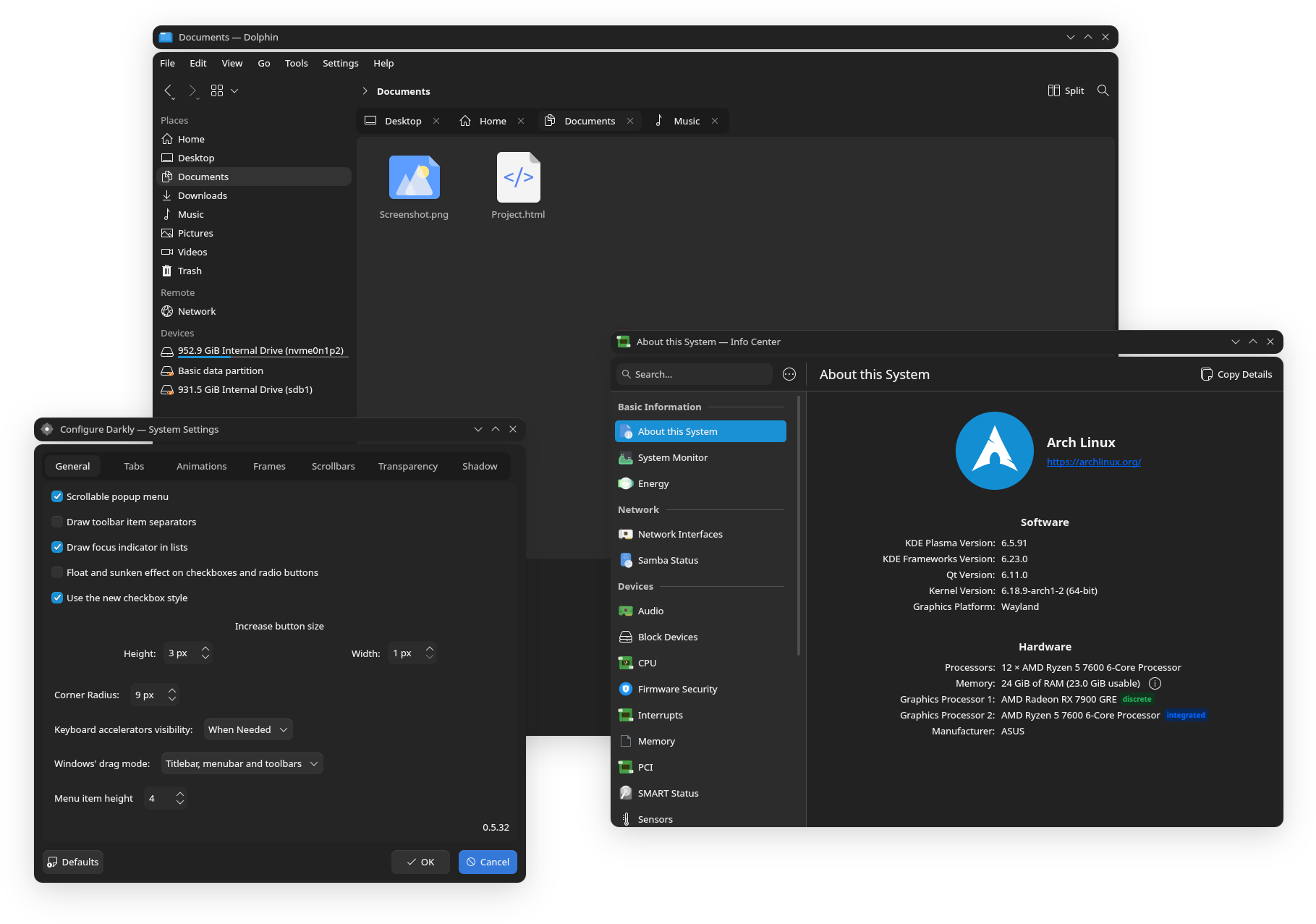
Task: Click Cancel in Configure Darkly dialog
Action: 488,862
